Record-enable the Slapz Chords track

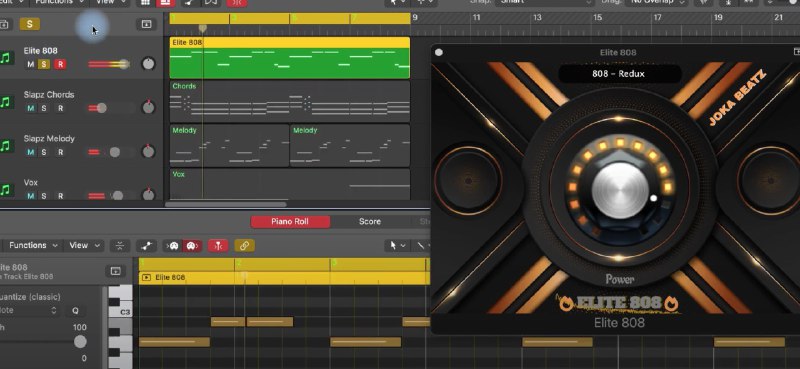pos(60,108)
